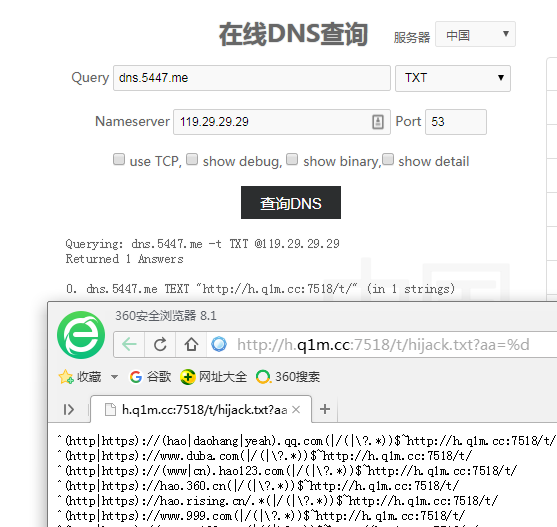The image size is (557, 527).
Task: Expand the TXT record type dropdown
Action: tap(453, 78)
